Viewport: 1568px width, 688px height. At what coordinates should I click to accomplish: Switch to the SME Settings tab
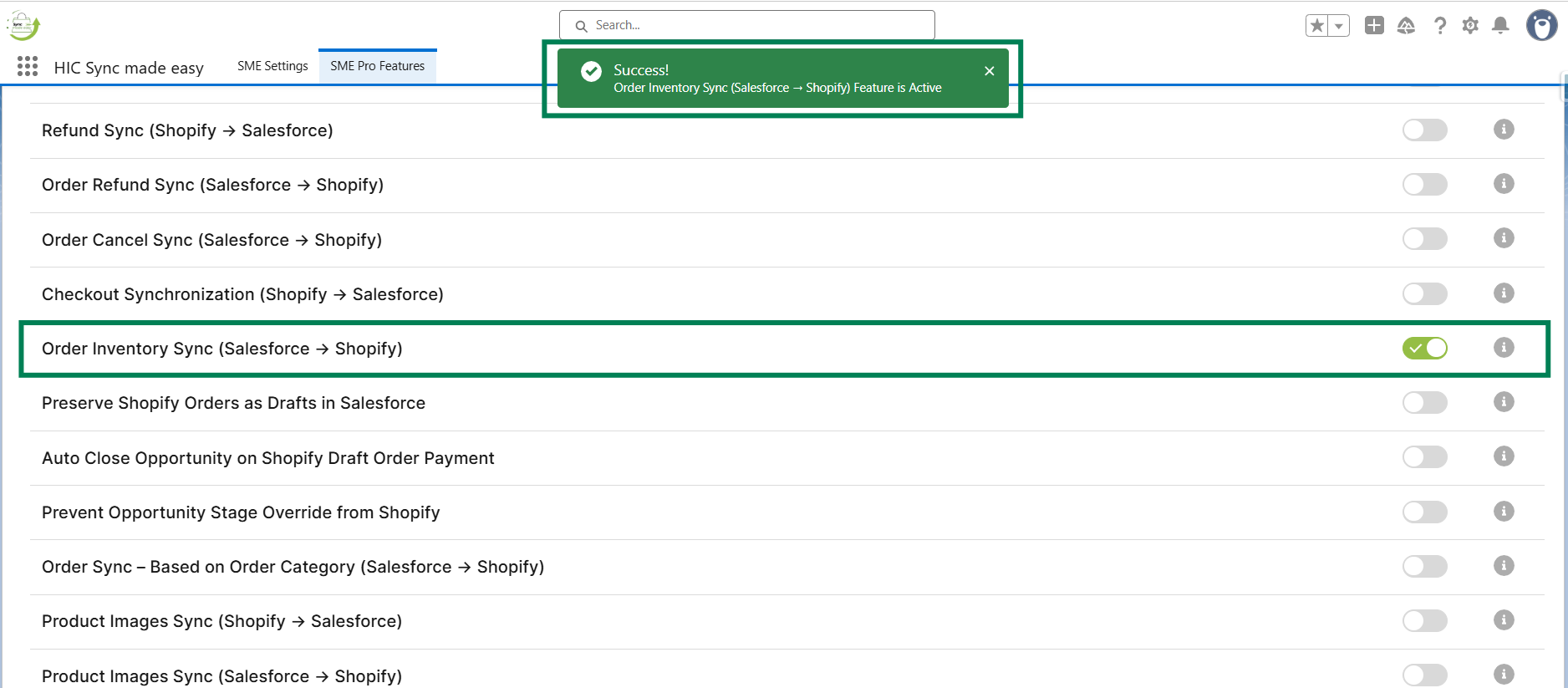click(x=272, y=66)
